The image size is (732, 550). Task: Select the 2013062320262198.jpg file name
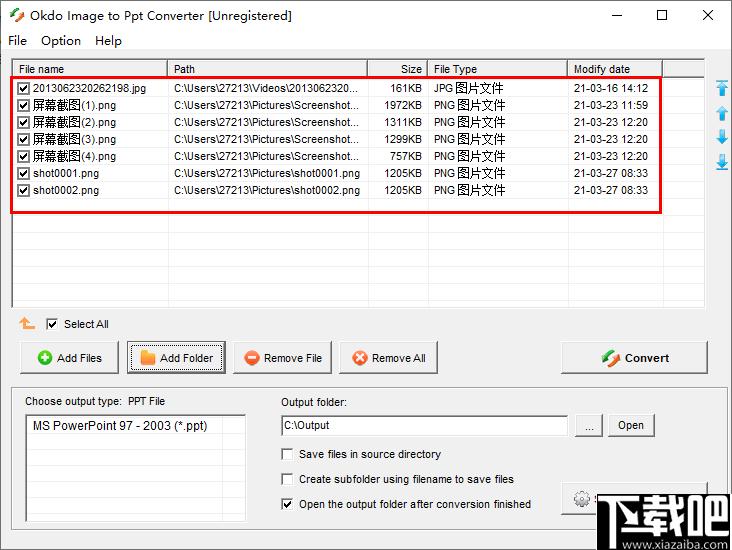[90, 88]
